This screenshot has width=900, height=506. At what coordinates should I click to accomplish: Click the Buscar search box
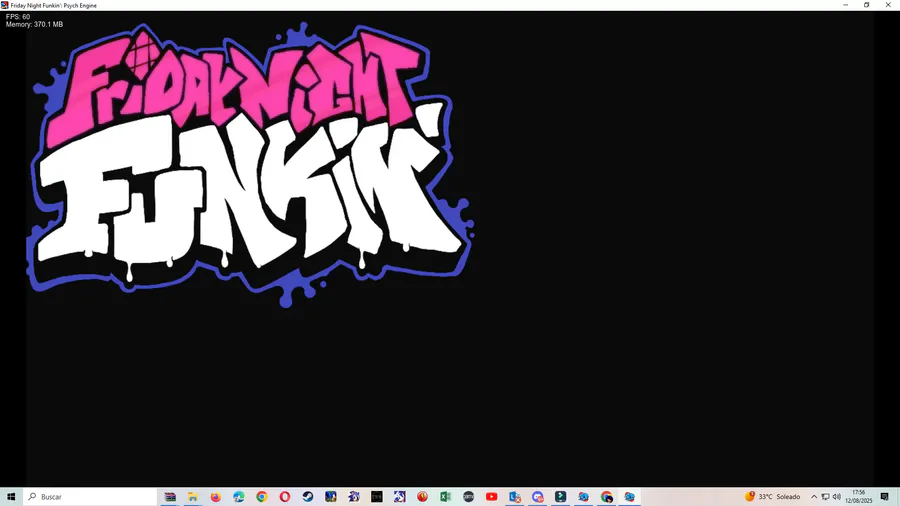click(90, 496)
